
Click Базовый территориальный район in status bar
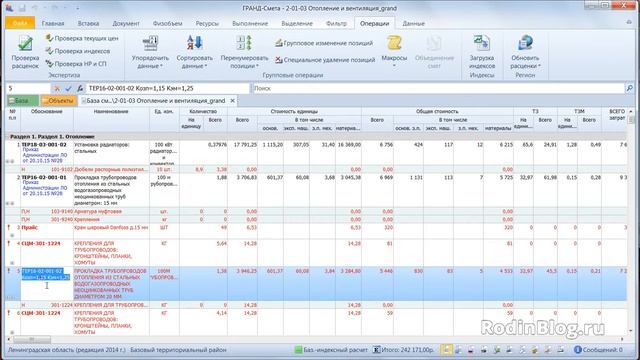[178, 350]
